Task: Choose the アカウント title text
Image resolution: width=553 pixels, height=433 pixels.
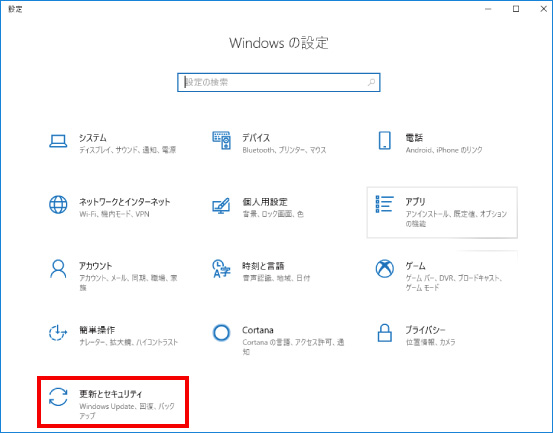Action: [x=96, y=266]
